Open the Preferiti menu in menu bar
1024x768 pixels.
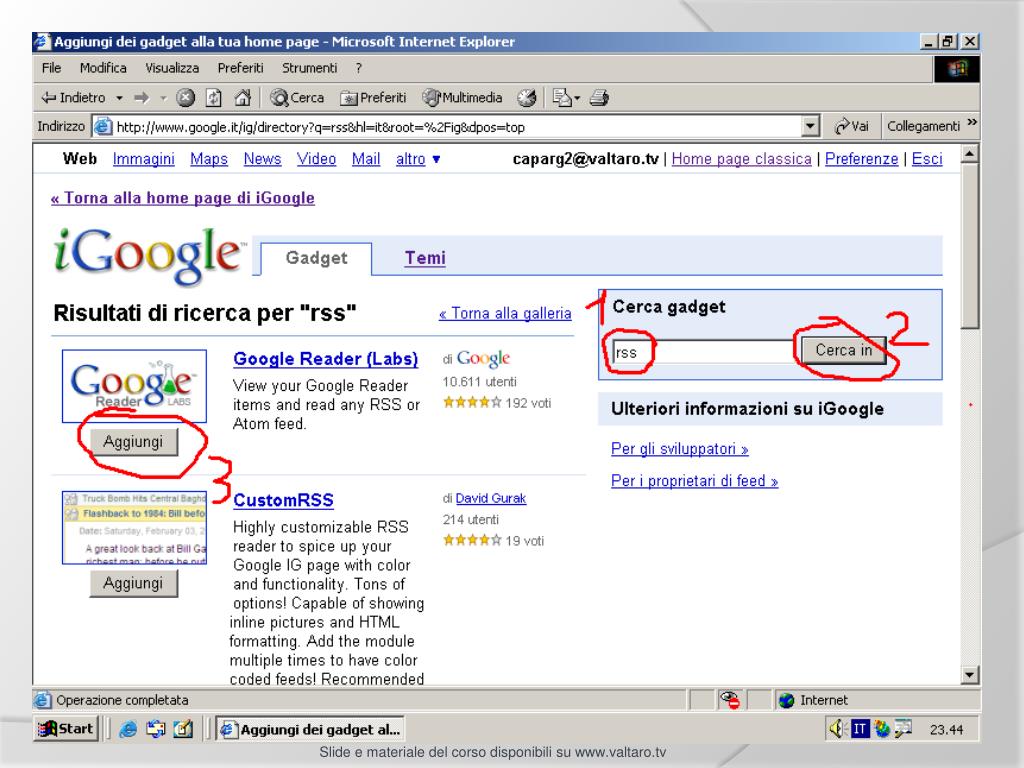240,68
